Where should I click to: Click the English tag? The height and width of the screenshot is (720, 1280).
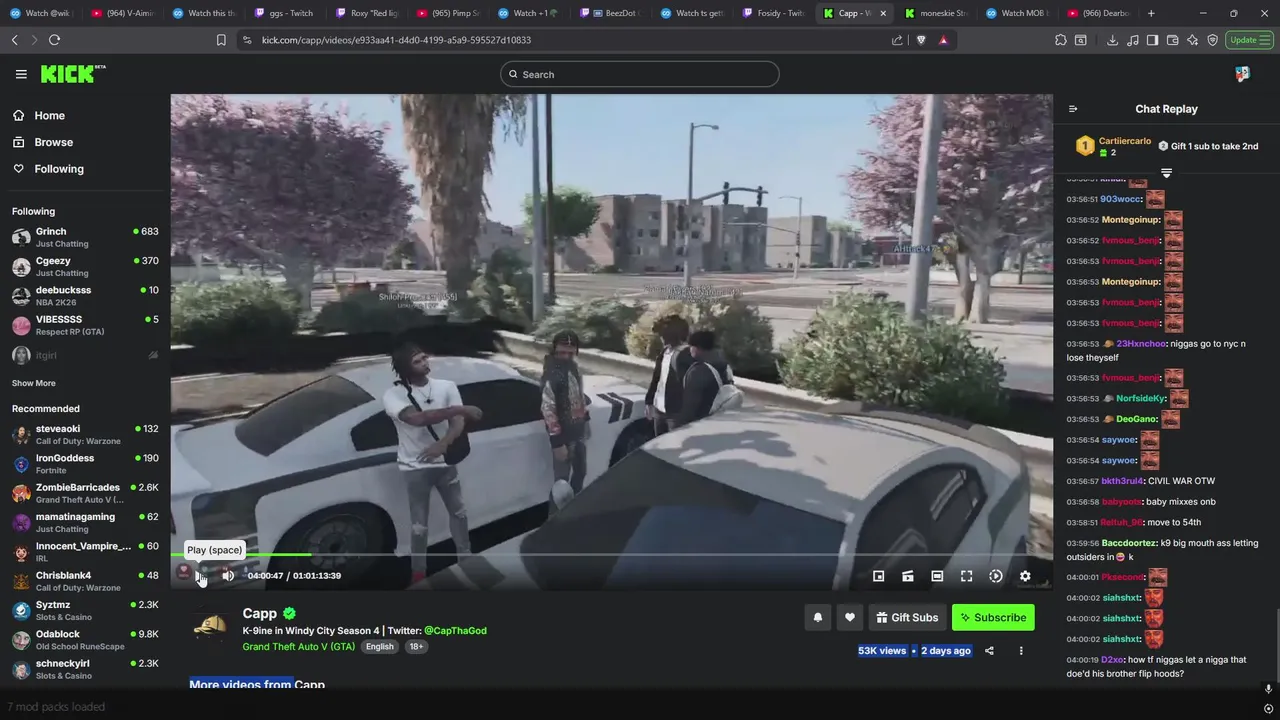pyautogui.click(x=380, y=647)
